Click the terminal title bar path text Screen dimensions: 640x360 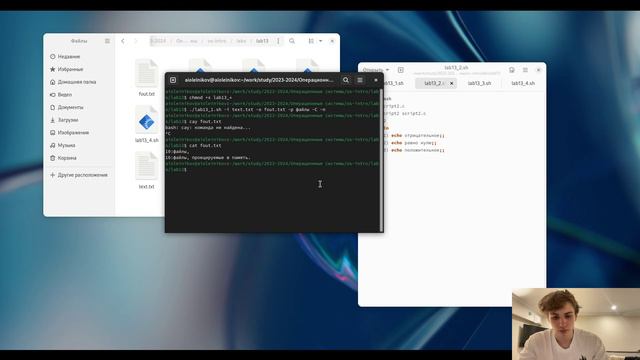(x=259, y=80)
